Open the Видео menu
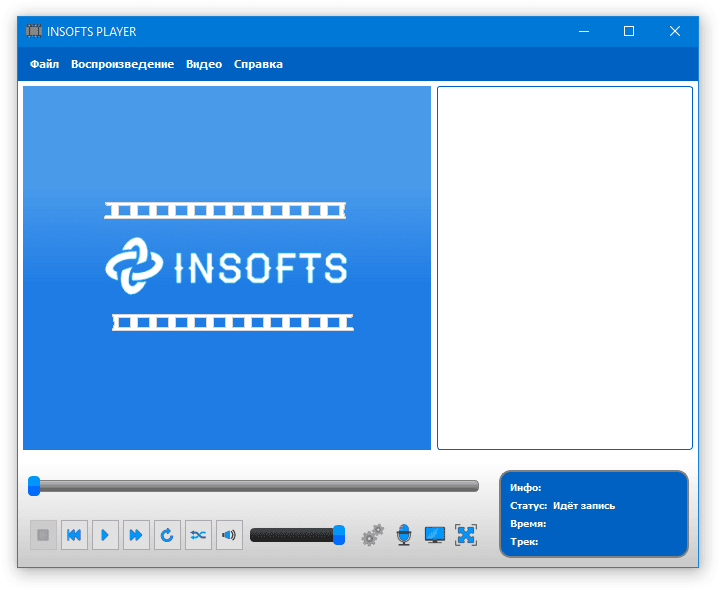 coord(204,64)
